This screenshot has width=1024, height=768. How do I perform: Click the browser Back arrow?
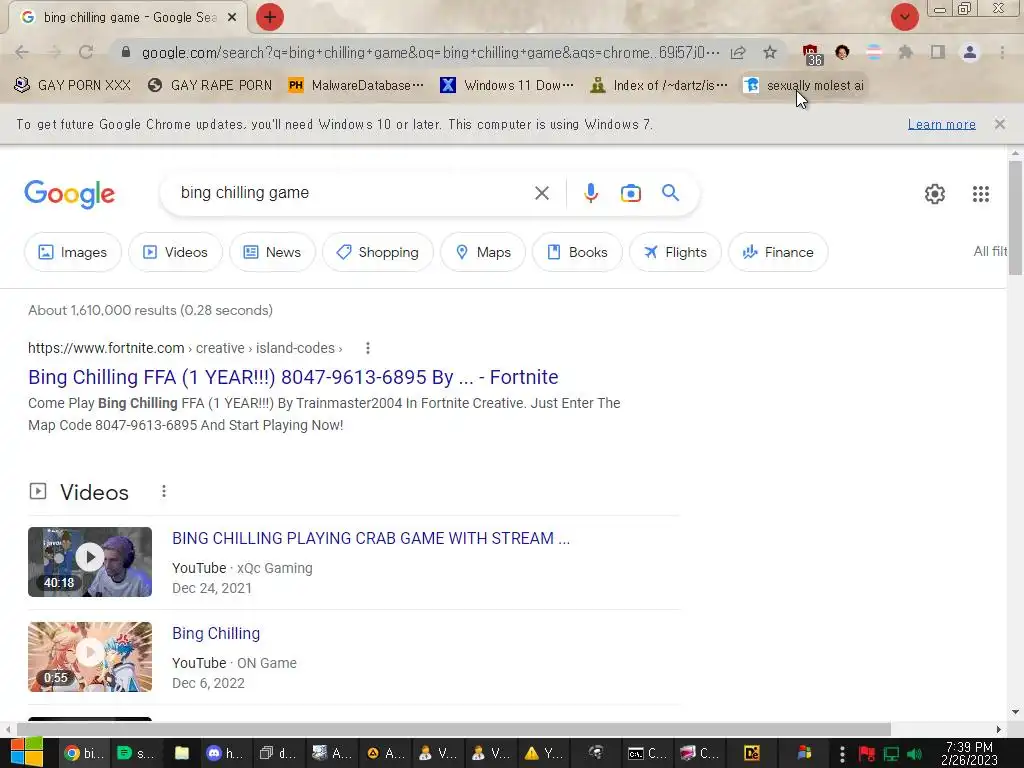pos(22,52)
